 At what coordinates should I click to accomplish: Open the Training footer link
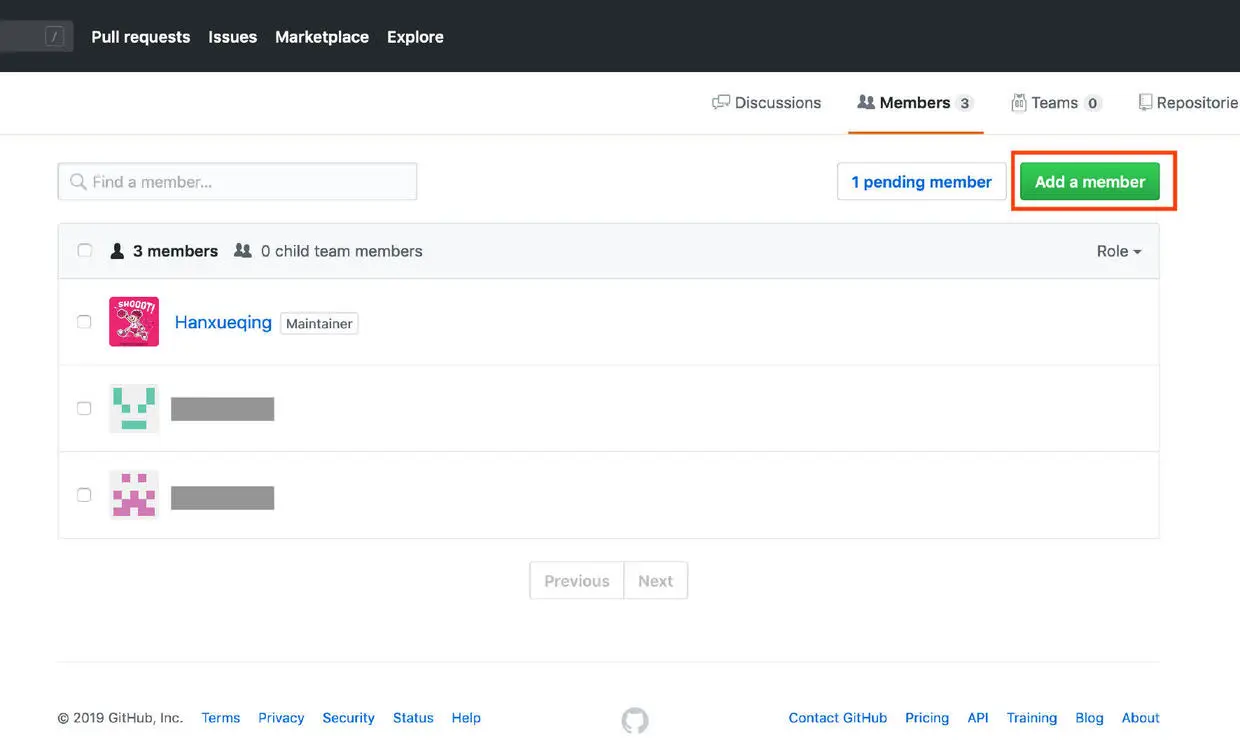pos(1032,718)
